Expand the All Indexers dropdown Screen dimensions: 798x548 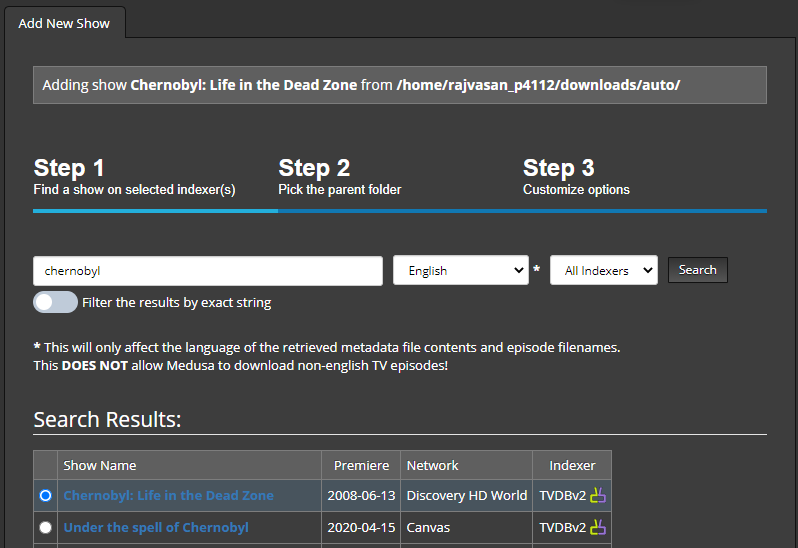coord(603,270)
